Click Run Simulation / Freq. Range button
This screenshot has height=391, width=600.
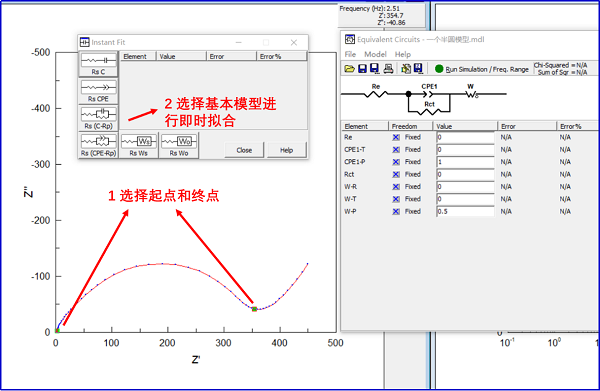(482, 69)
